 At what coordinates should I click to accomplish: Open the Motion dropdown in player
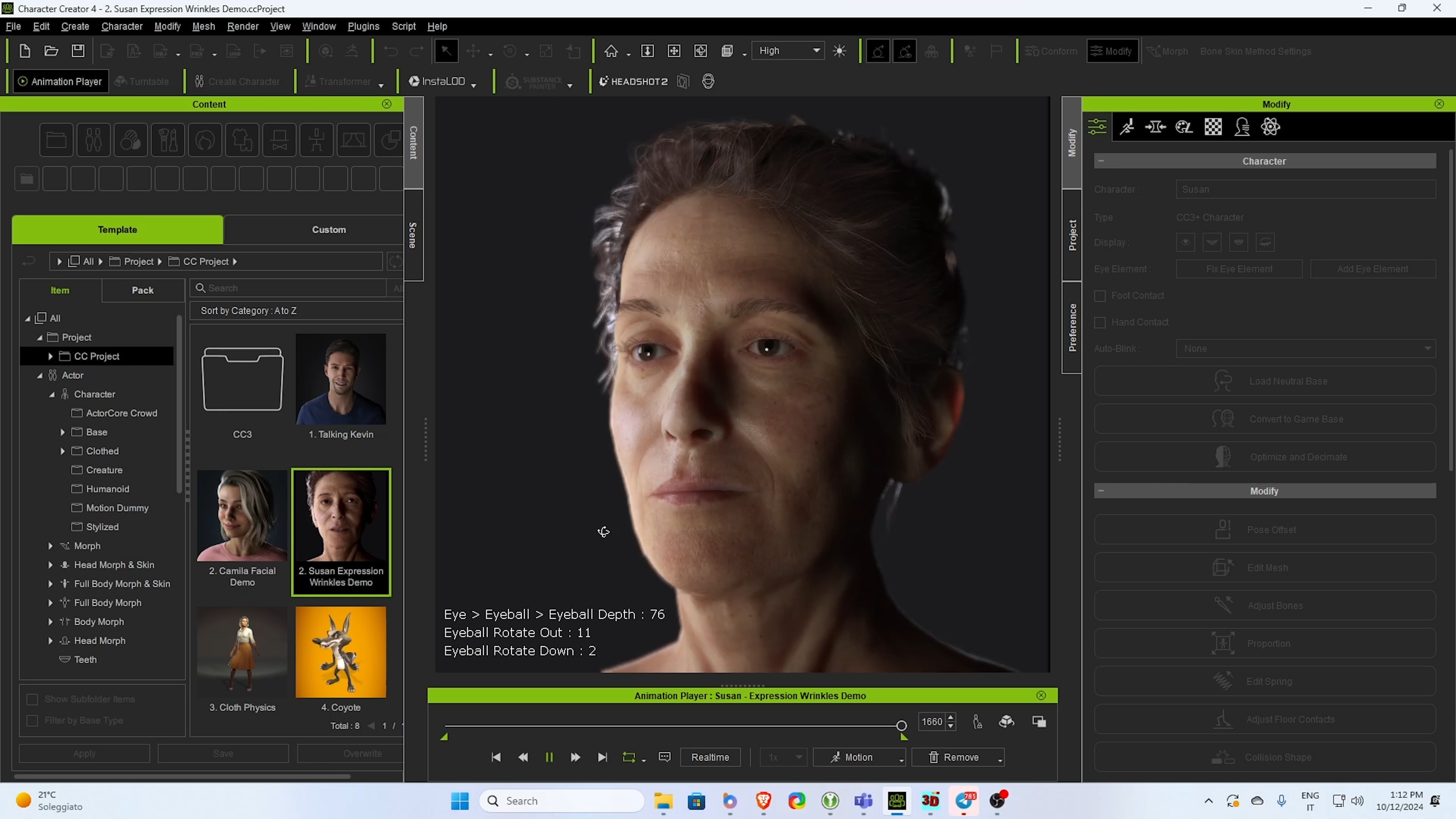[x=859, y=758]
